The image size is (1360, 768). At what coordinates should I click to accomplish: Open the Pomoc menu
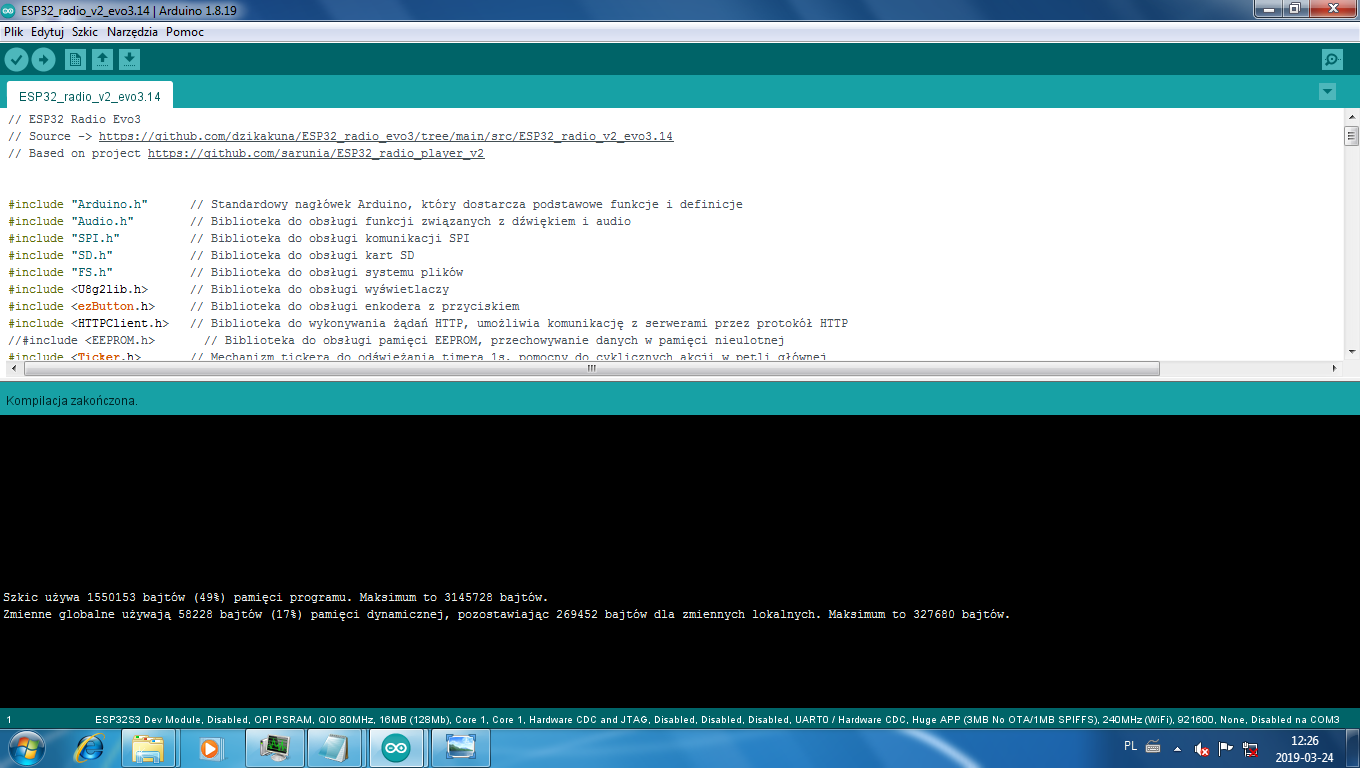(x=185, y=32)
